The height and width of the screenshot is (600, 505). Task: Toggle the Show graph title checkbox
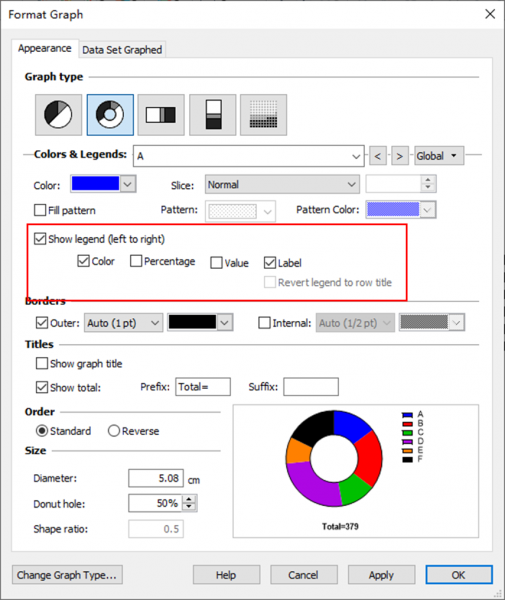42,363
